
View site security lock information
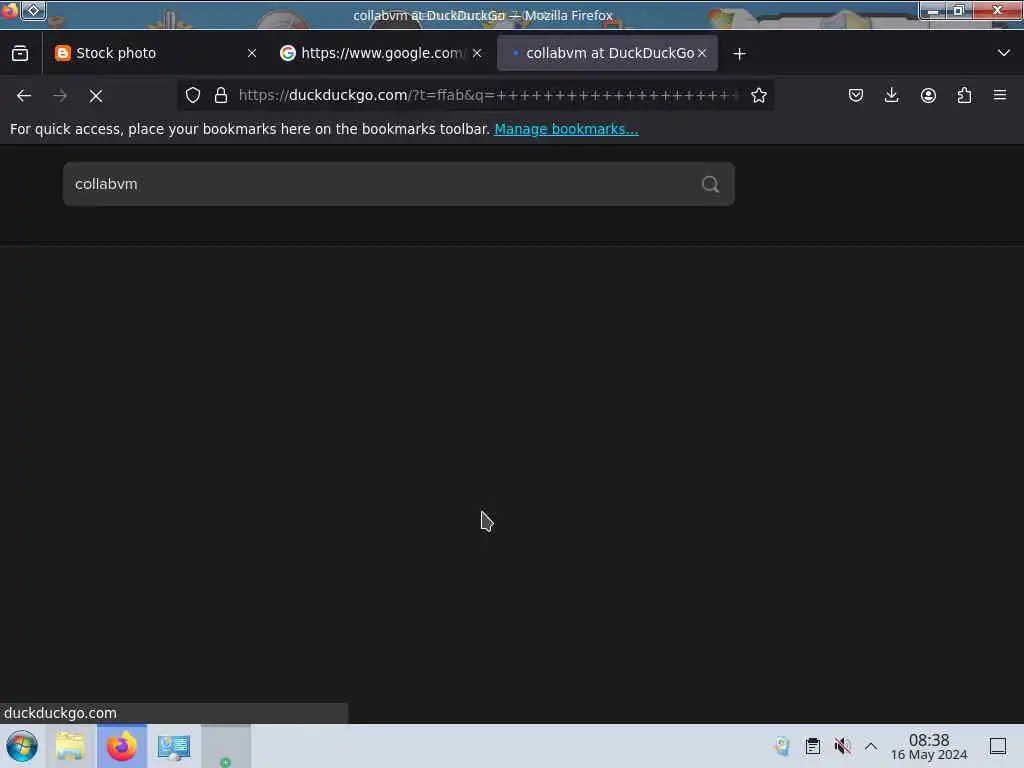pos(221,95)
